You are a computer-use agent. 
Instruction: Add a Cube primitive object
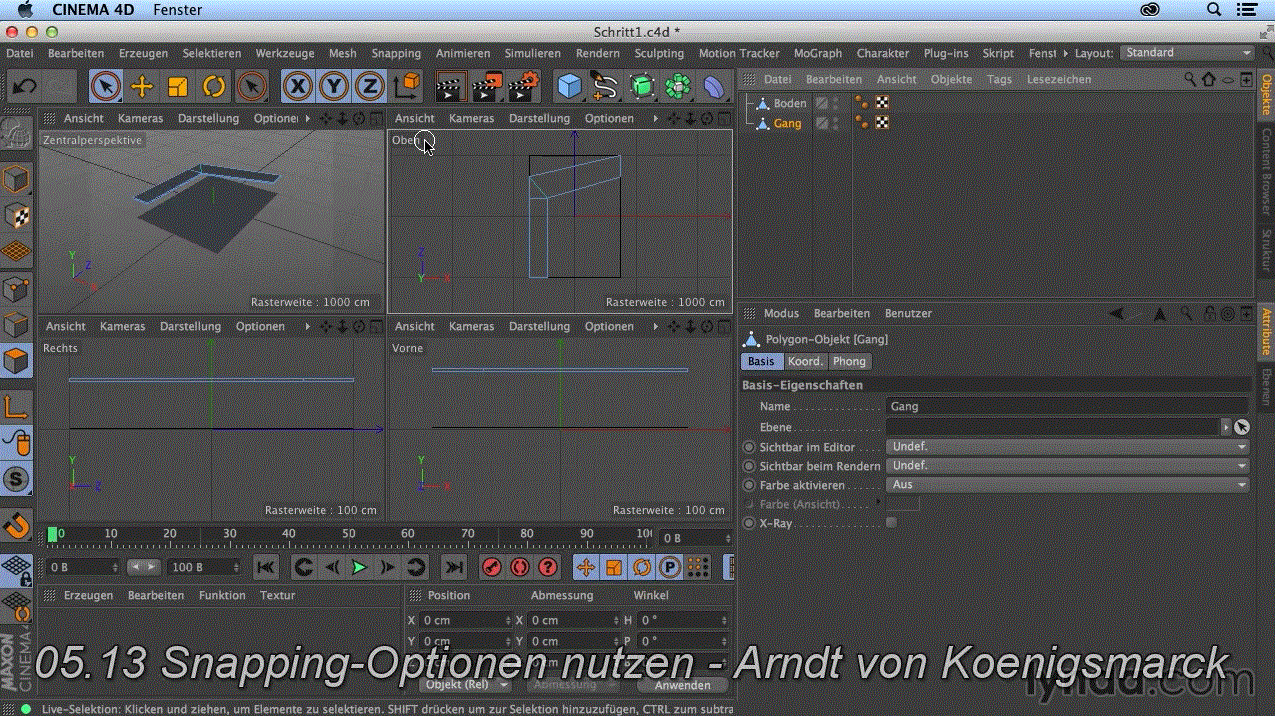click(x=569, y=87)
